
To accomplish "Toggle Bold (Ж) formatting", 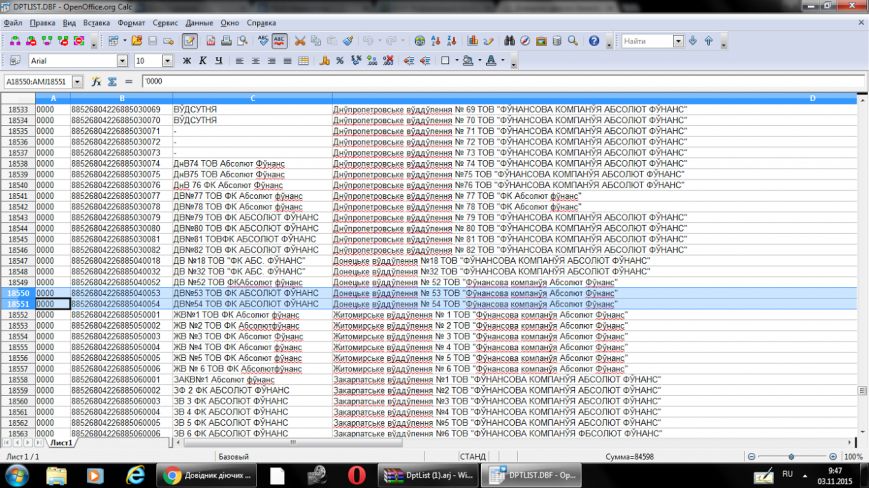I will pos(187,61).
